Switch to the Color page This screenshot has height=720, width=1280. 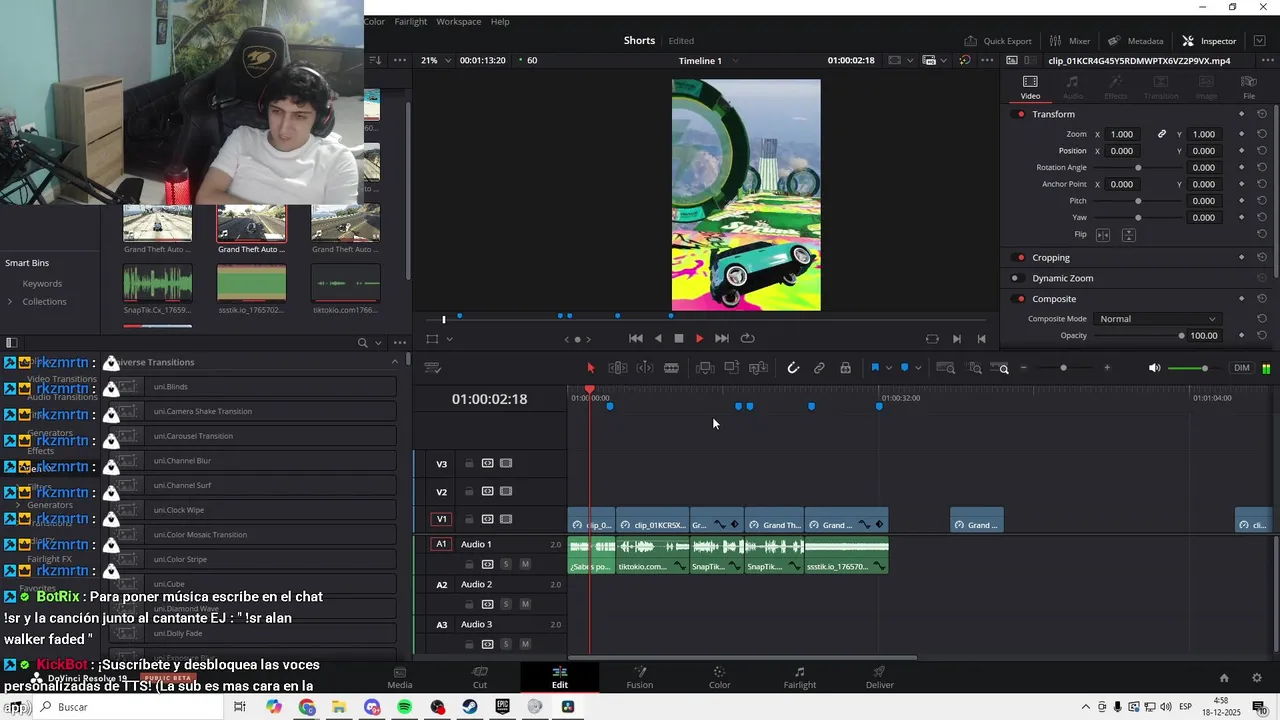[719, 677]
